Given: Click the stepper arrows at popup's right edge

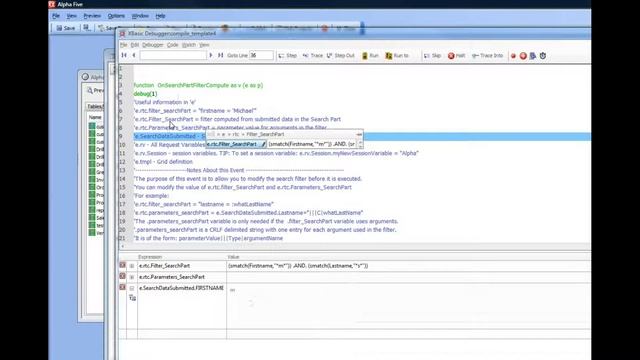Looking at the screenshot, I should tap(360, 144).
